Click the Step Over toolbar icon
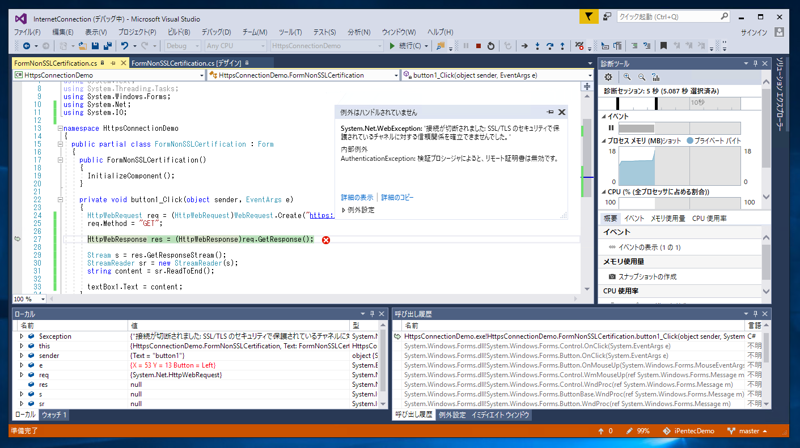The image size is (800, 448). tap(549, 46)
